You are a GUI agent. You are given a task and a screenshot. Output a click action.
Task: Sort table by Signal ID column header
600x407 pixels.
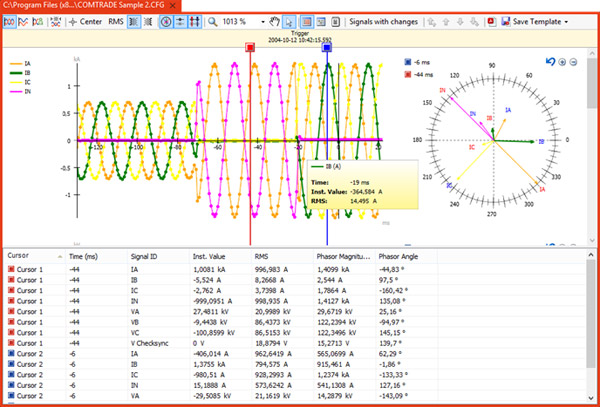[142, 255]
